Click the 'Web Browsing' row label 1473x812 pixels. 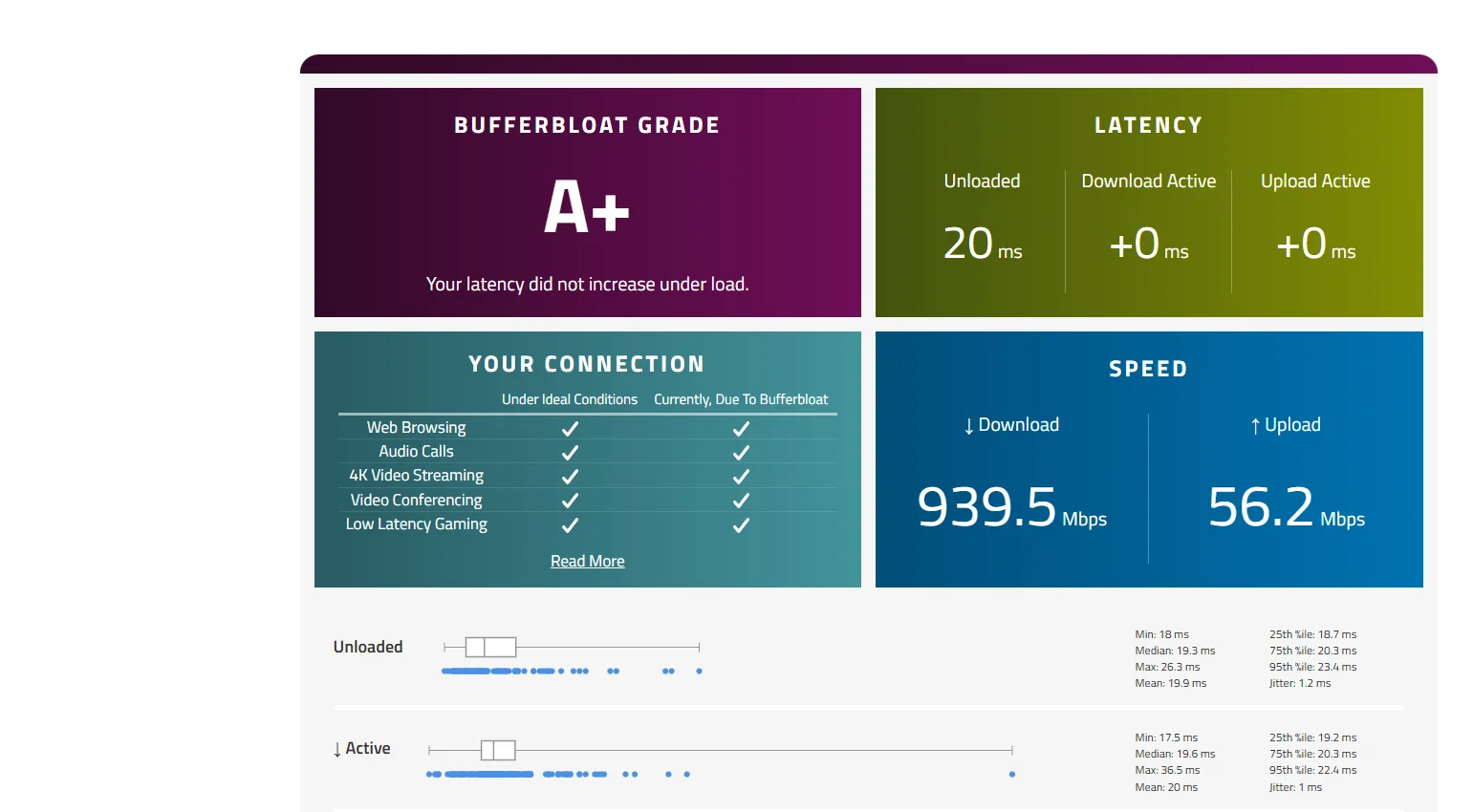click(416, 428)
